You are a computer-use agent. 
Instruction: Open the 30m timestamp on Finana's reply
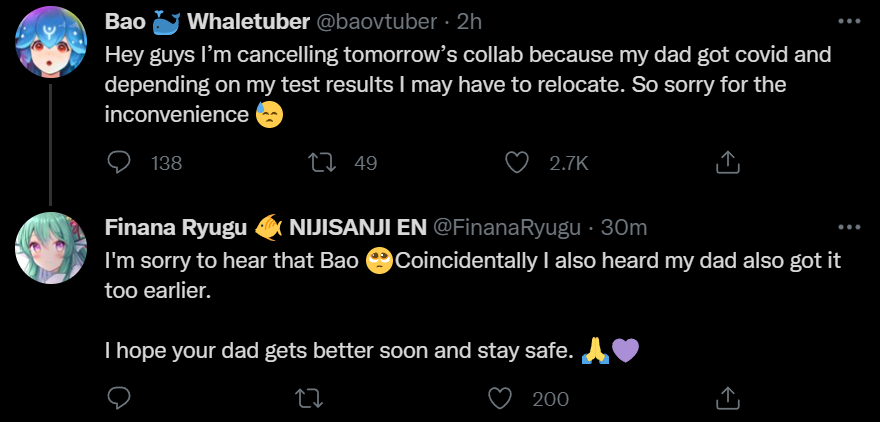click(x=623, y=227)
